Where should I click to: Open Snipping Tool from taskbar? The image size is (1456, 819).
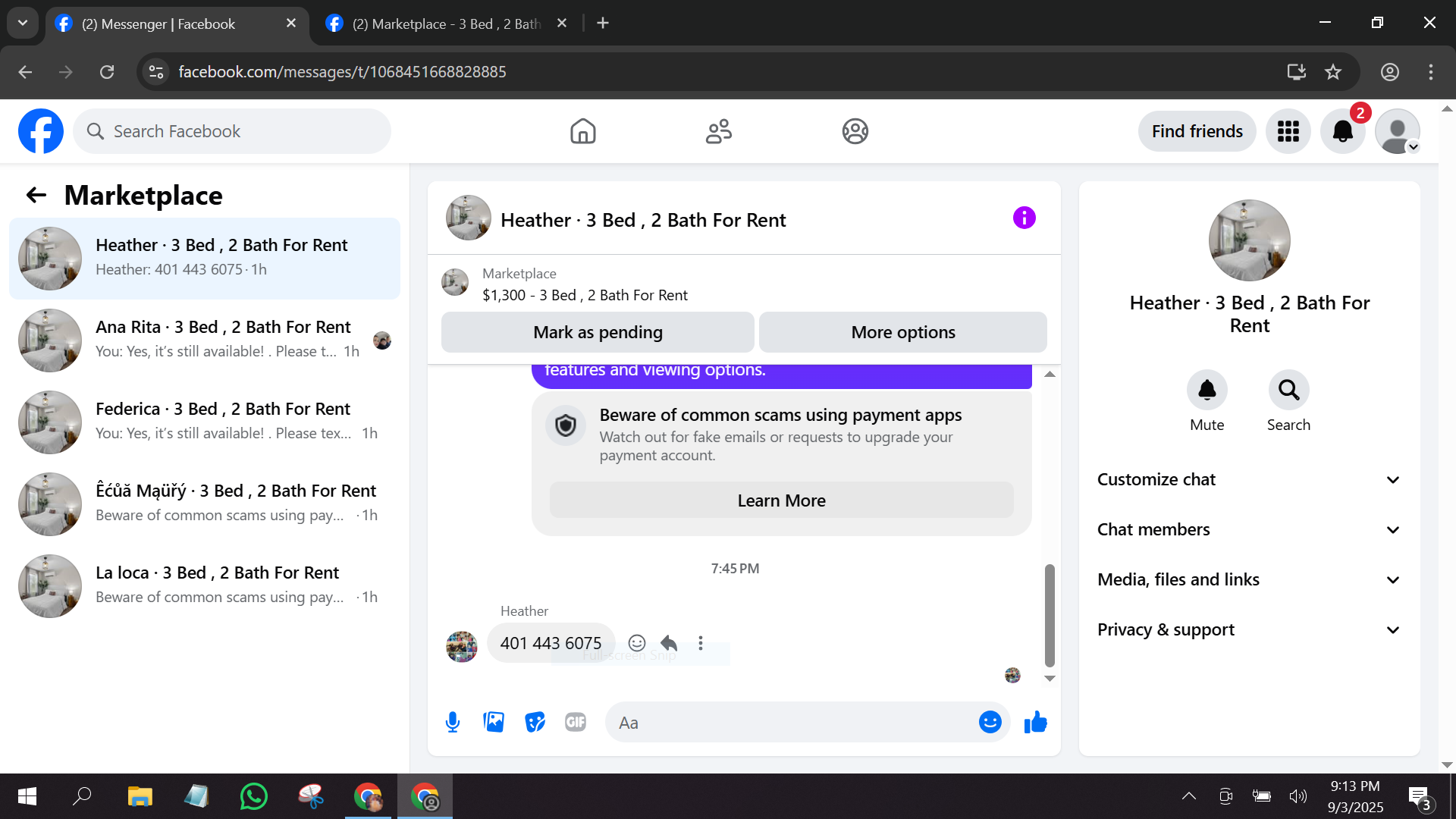click(x=311, y=796)
